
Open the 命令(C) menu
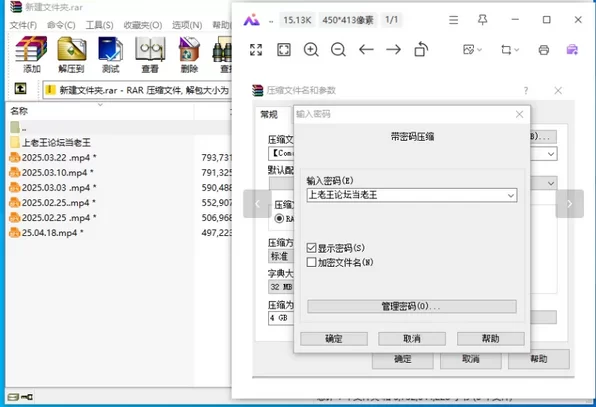coord(61,25)
